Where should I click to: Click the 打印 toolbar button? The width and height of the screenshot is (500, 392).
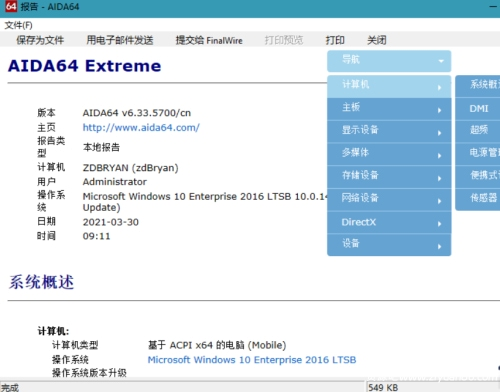tap(335, 40)
